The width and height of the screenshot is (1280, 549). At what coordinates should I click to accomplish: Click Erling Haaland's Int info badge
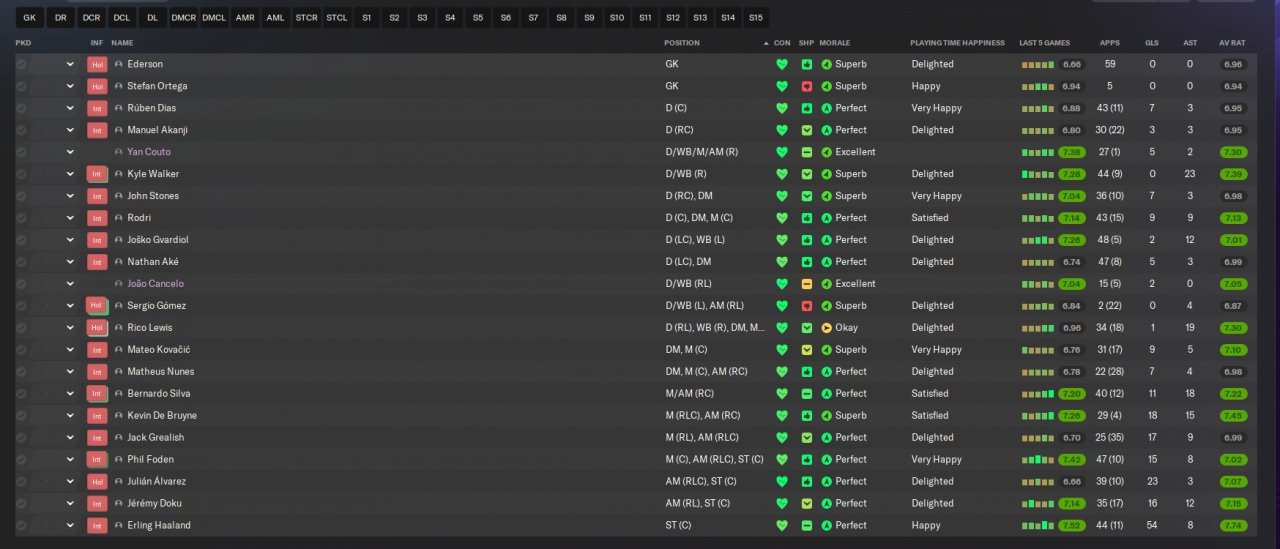(97, 525)
